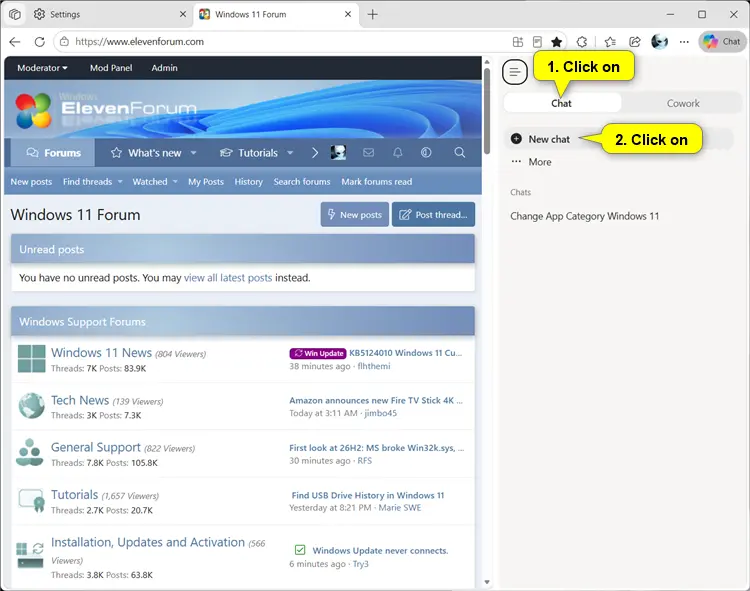This screenshot has height=591, width=750.
Task: Switch to the Chat tab in Copilot
Action: (562, 103)
